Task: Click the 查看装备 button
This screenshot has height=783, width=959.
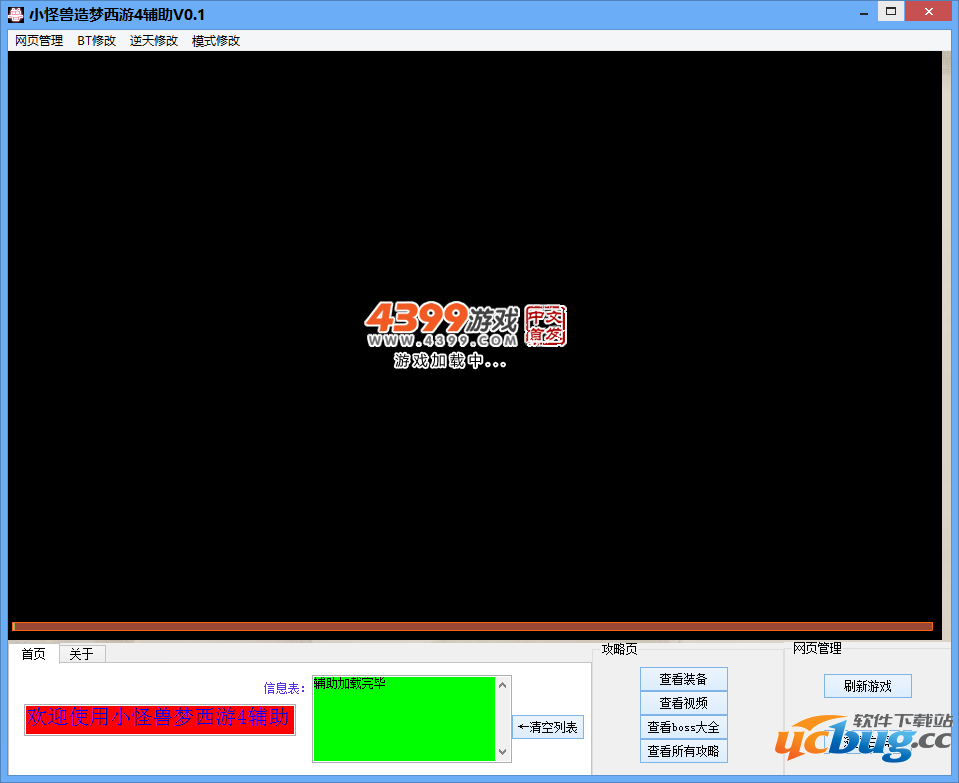Action: pos(683,679)
